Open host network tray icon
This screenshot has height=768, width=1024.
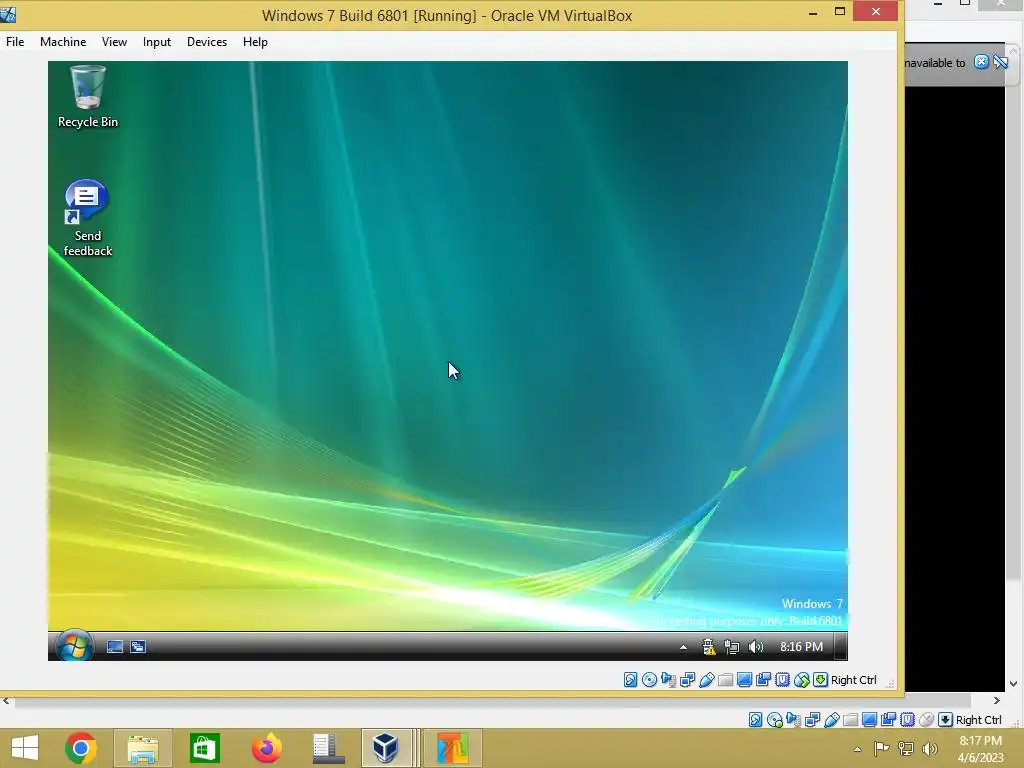coord(906,748)
